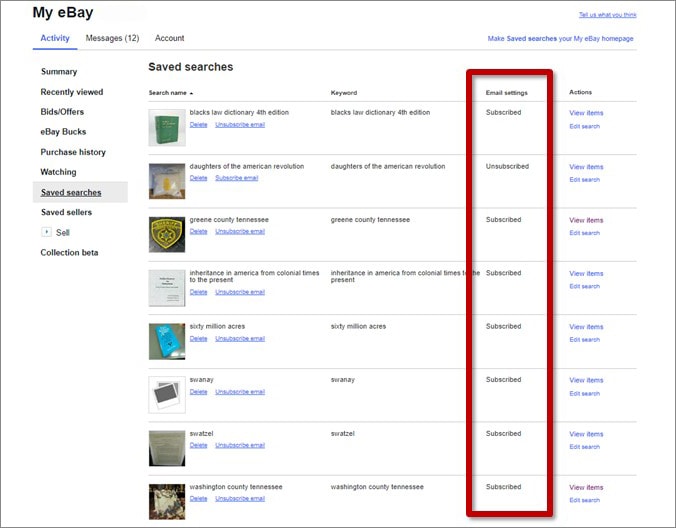Go to Summary in sidebar
Image resolution: width=676 pixels, height=528 pixels.
coord(59,72)
